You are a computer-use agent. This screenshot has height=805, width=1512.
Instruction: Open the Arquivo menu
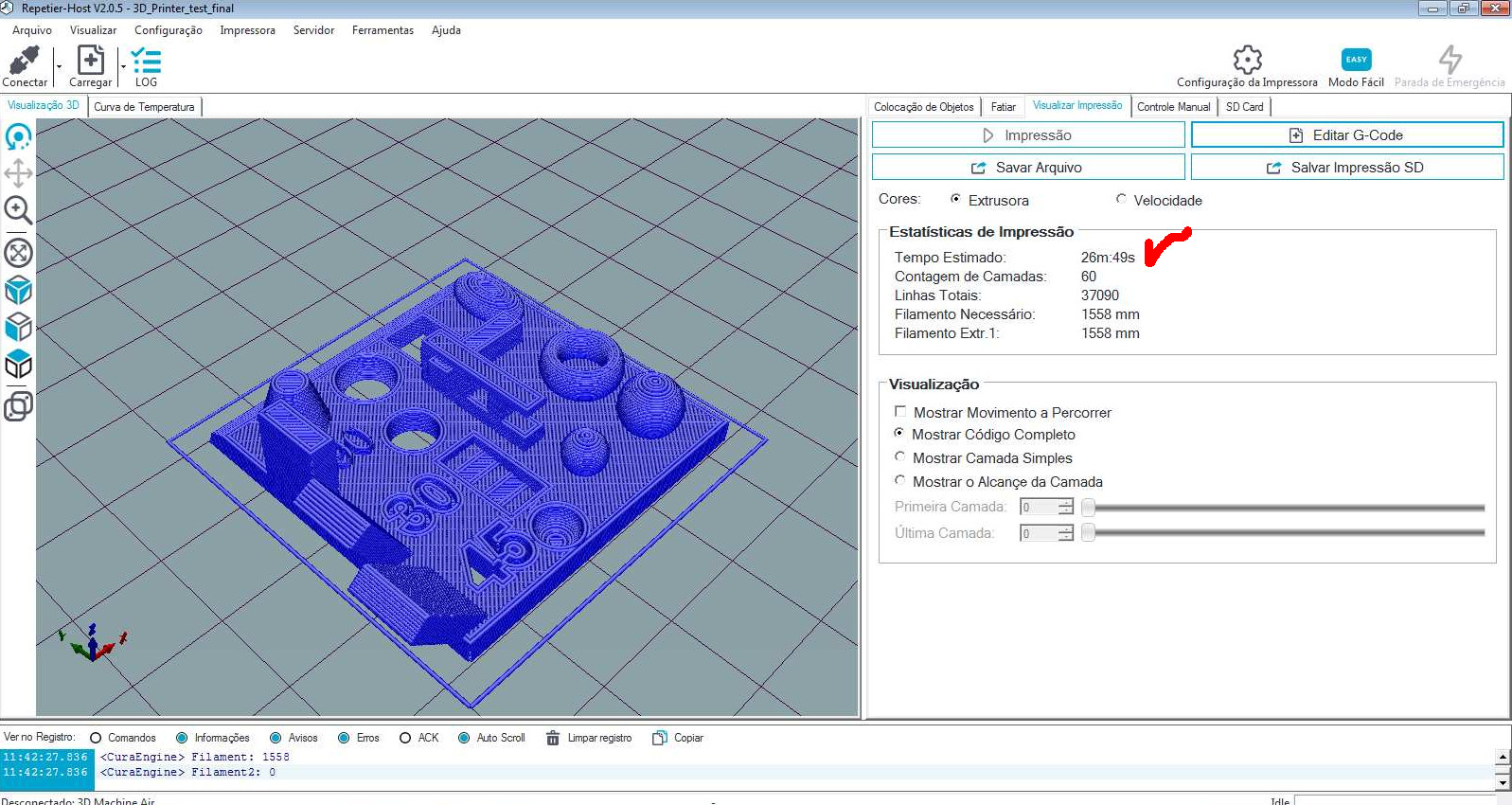tap(32, 30)
